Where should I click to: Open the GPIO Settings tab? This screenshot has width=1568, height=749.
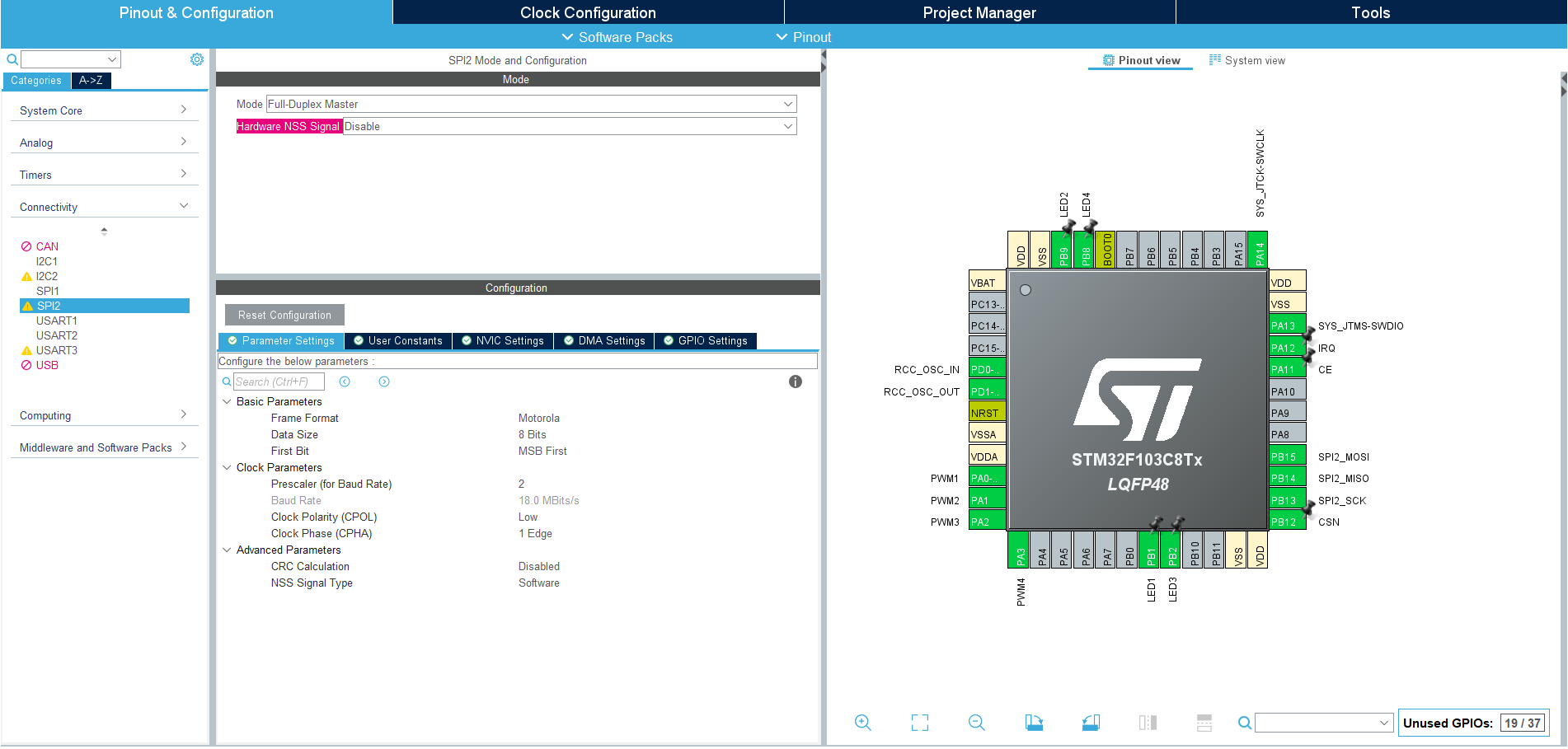point(706,341)
